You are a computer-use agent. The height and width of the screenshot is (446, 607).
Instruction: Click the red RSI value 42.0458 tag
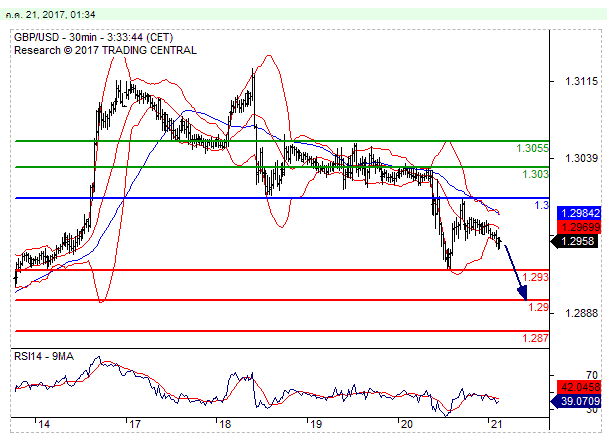click(579, 387)
